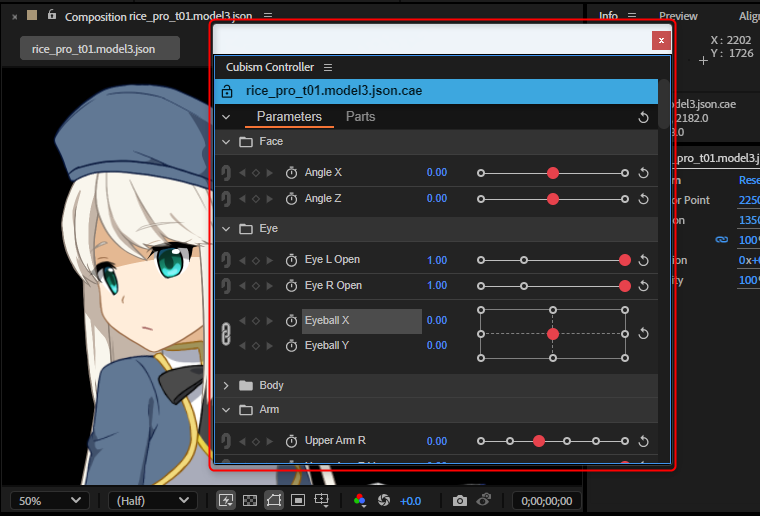Go to next keyframe for Eye L Open
This screenshot has height=516, width=760.
[x=269, y=261]
